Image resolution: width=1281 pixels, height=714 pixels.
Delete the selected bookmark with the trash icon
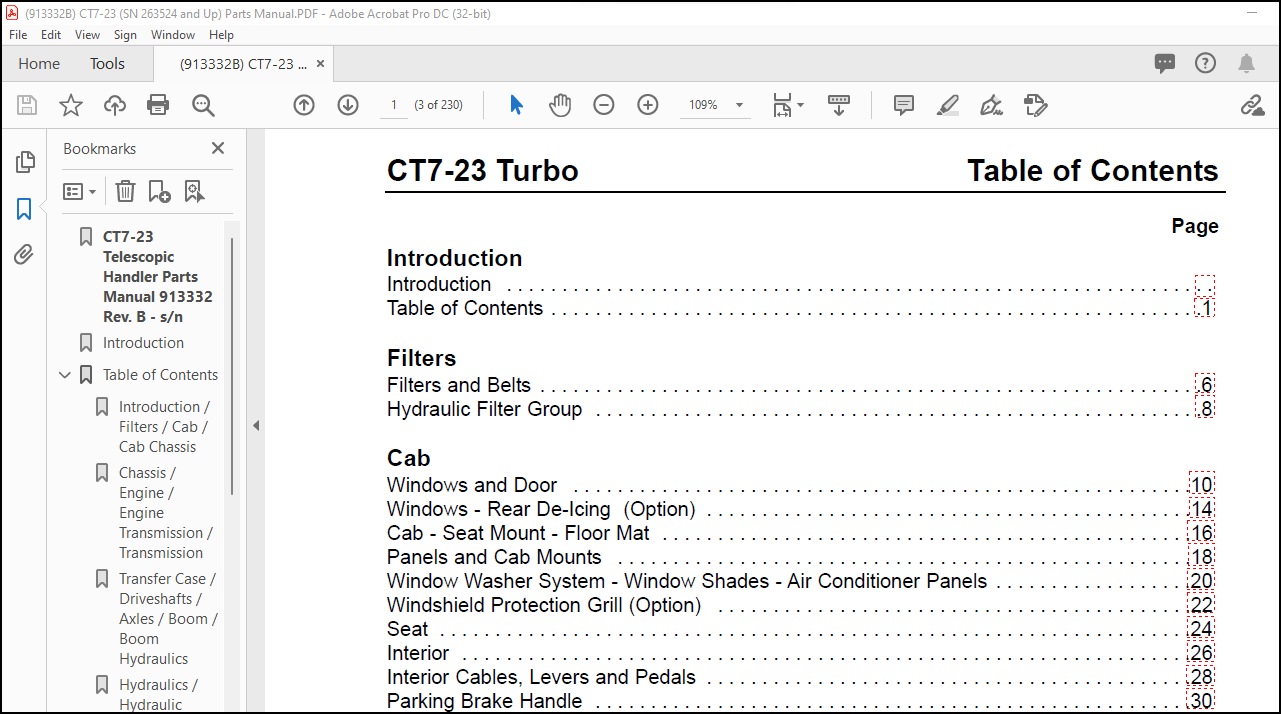click(x=125, y=191)
